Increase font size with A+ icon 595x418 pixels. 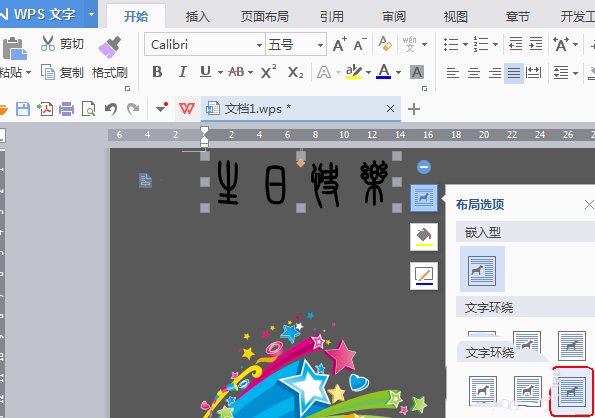point(340,45)
